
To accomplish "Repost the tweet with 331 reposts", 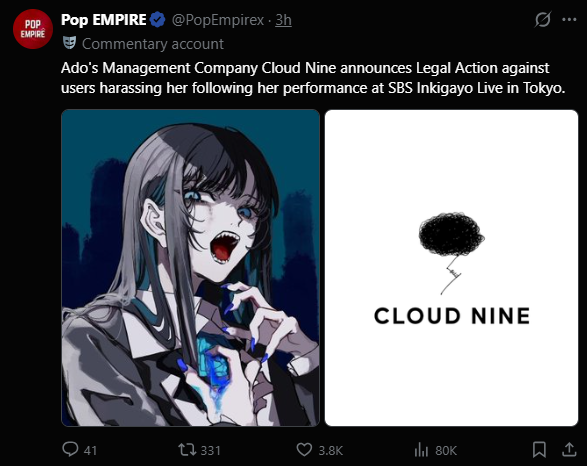I will tap(187, 449).
